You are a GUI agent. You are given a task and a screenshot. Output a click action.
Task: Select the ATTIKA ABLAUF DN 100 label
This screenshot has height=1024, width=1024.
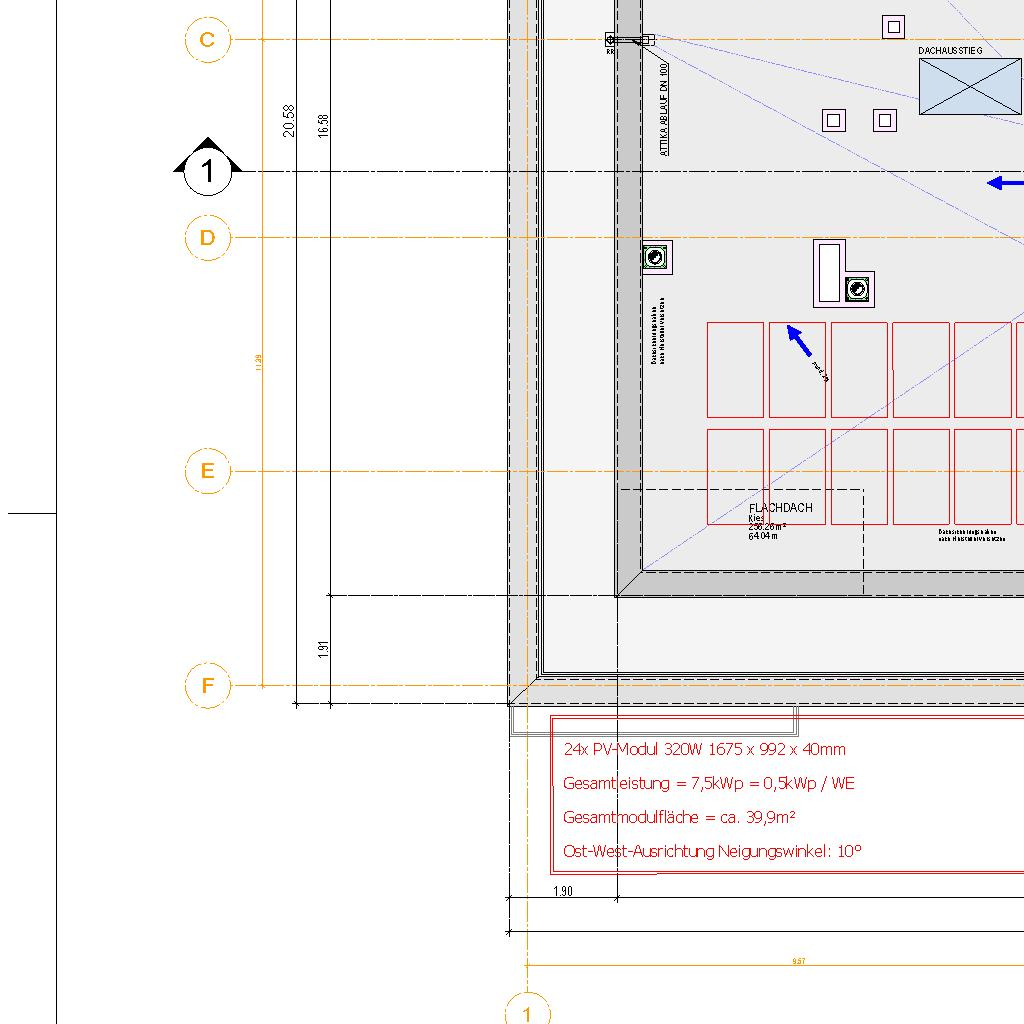click(663, 108)
